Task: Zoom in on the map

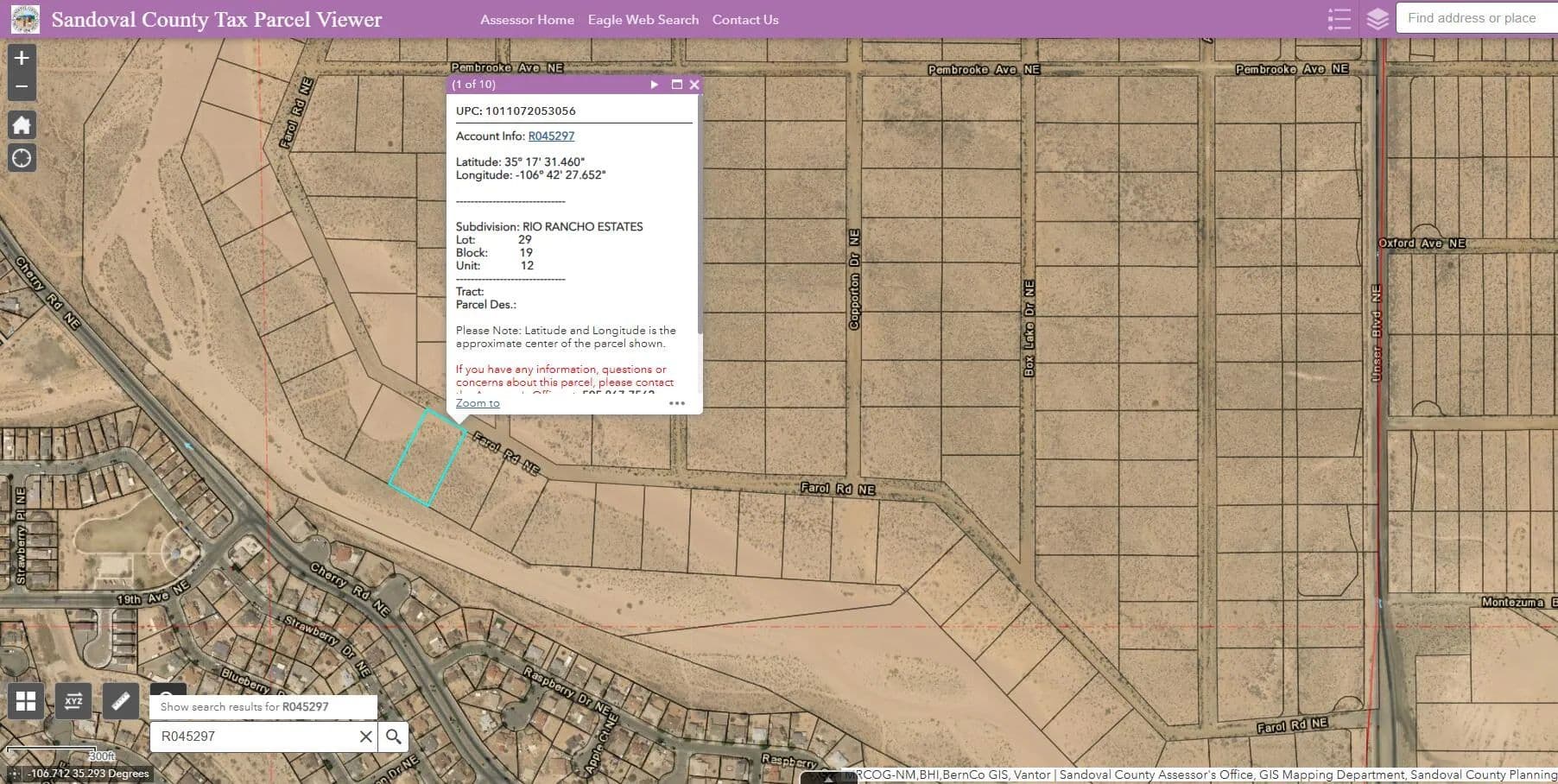Action: click(22, 58)
